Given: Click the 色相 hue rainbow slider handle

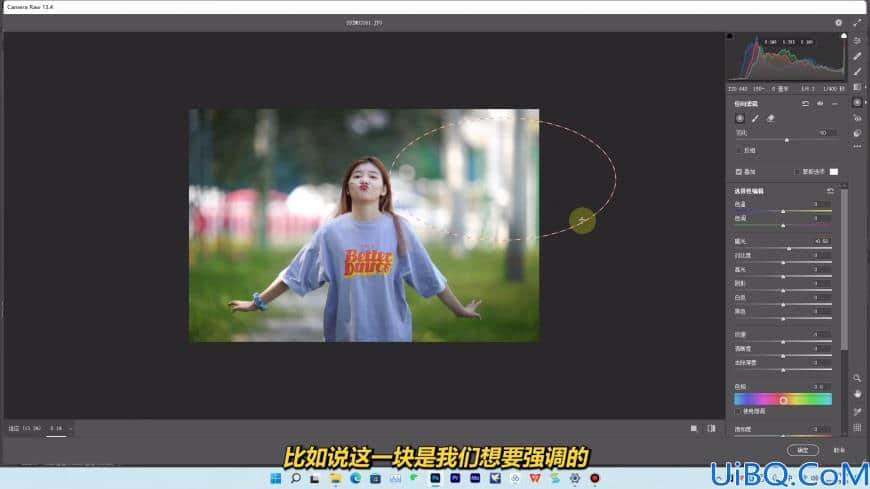Looking at the screenshot, I should coord(783,400).
